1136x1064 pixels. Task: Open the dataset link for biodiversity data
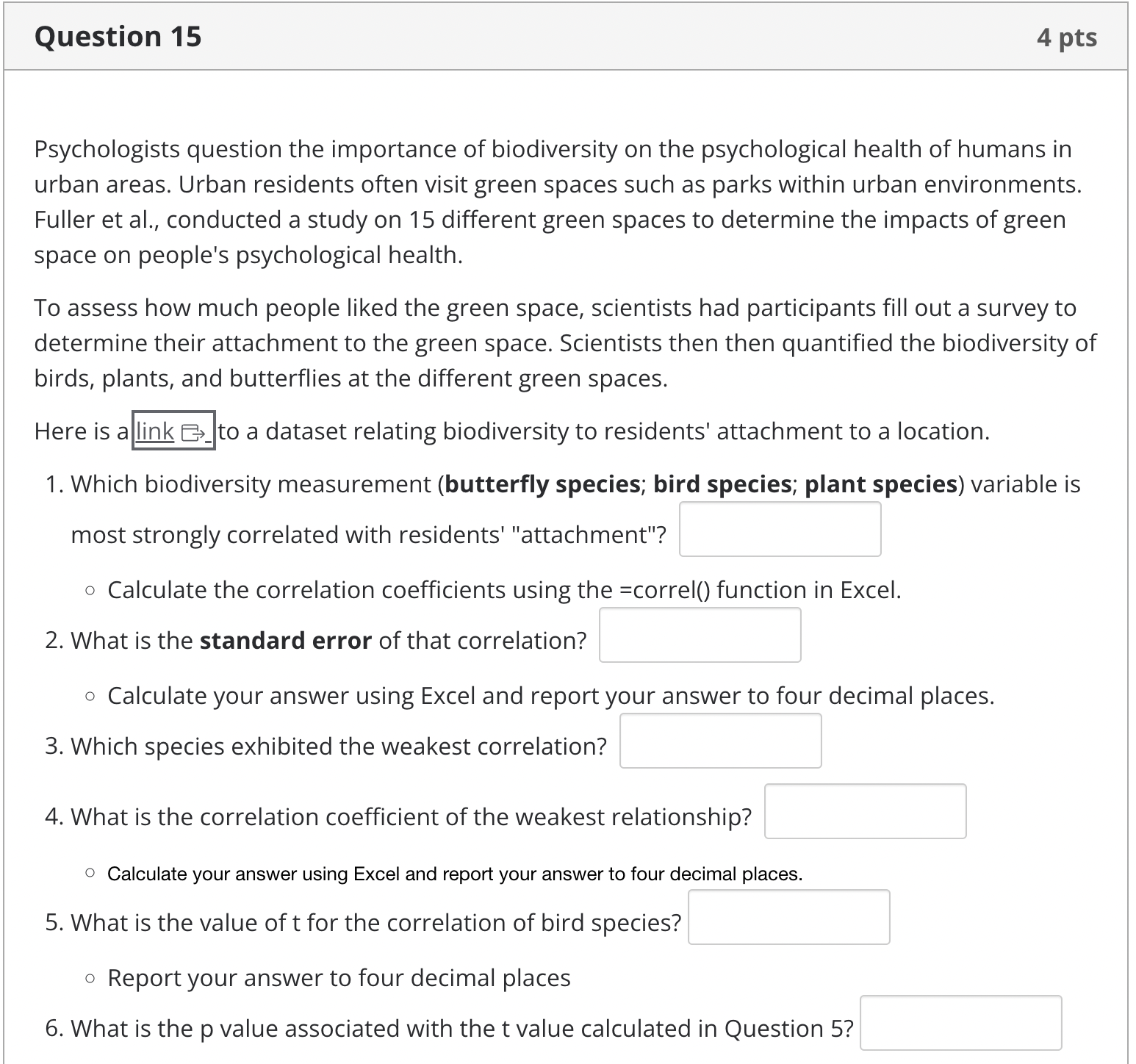154,431
